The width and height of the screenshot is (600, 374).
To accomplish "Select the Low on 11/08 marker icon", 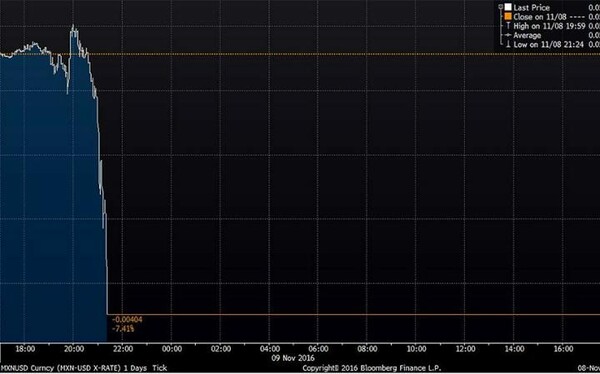I will (x=508, y=44).
